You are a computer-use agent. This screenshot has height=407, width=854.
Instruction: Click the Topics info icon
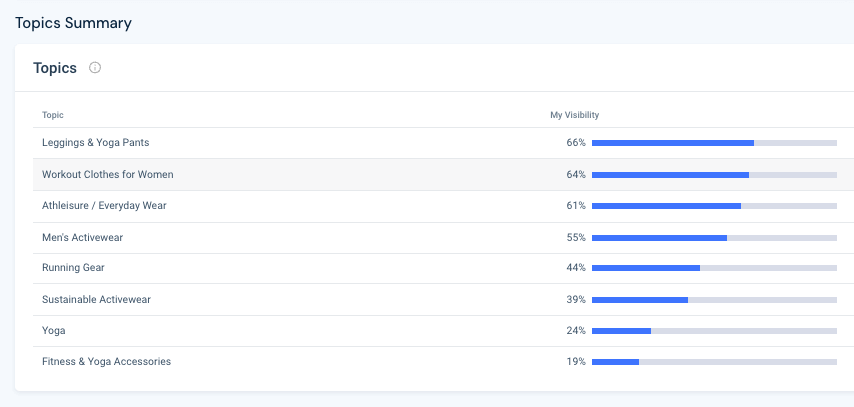(95, 68)
